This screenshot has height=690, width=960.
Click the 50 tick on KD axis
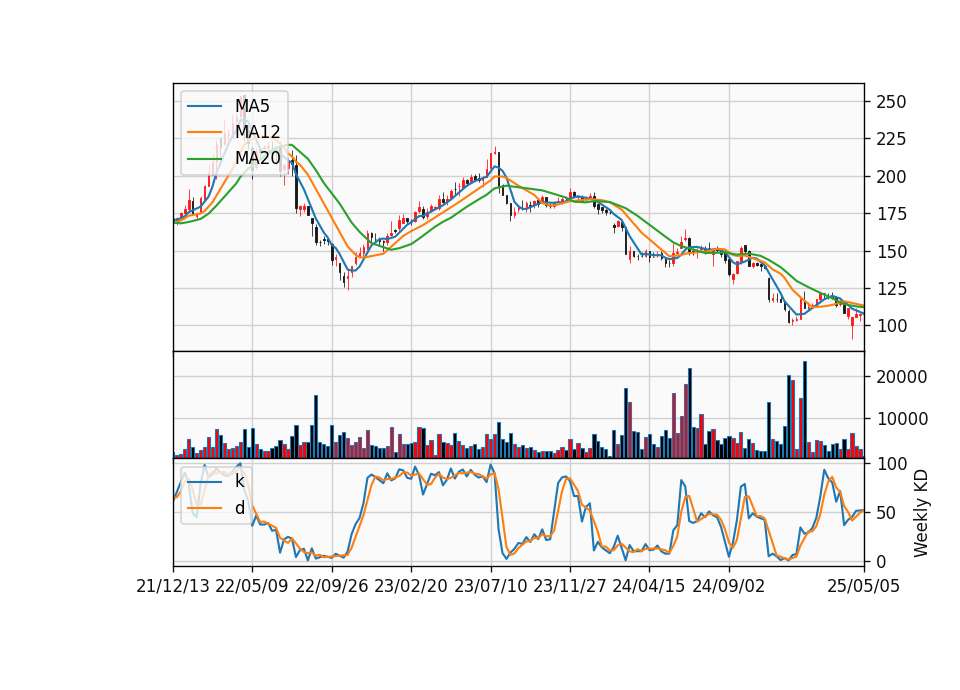coord(886,512)
